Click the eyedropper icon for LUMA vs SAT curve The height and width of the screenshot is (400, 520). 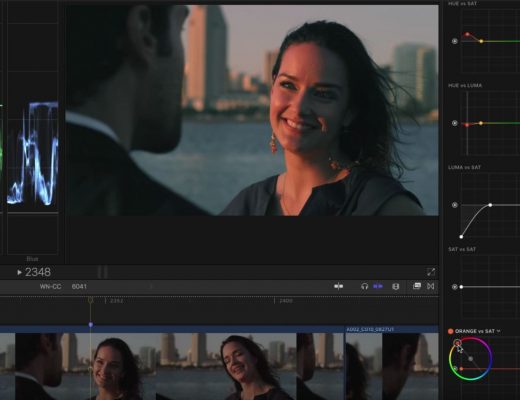click(x=455, y=205)
